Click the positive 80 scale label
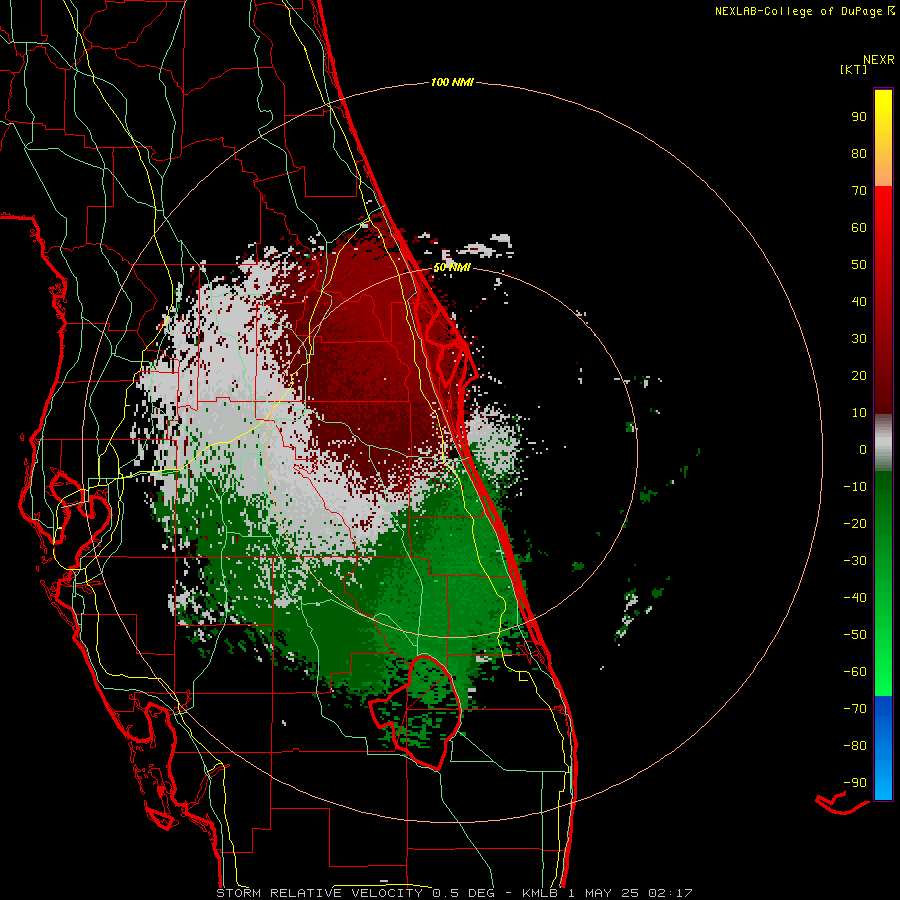Screen dimensions: 900x900 point(859,153)
